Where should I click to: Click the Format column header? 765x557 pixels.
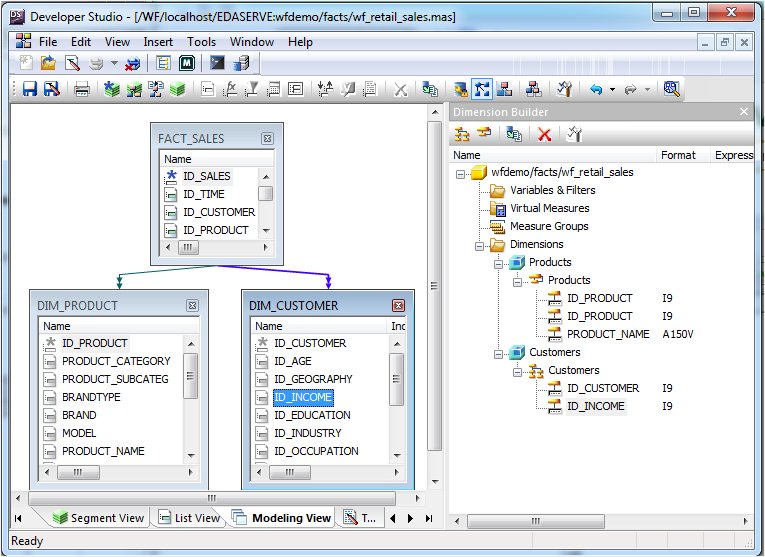click(678, 155)
